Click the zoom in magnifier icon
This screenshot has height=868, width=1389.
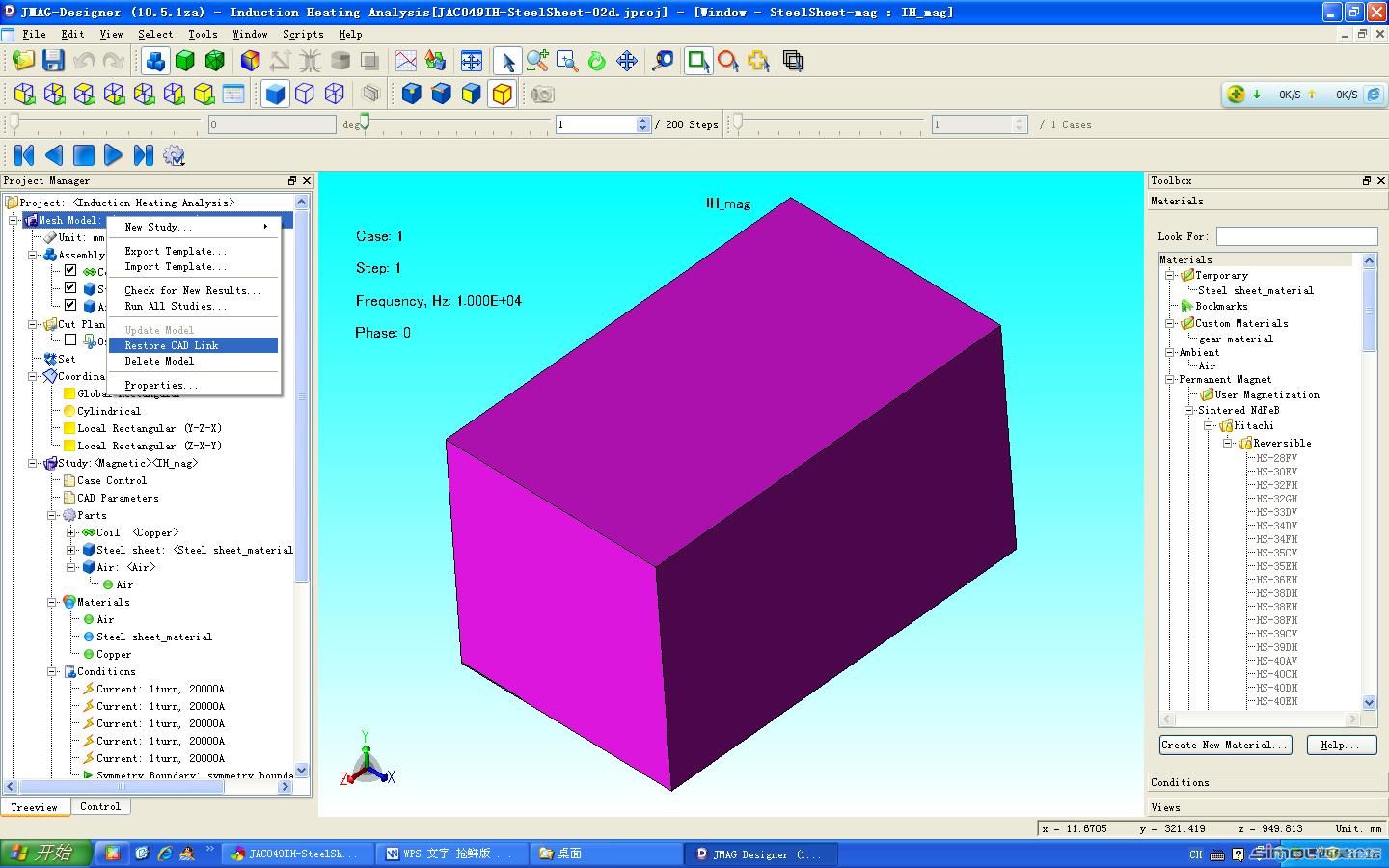(x=537, y=61)
